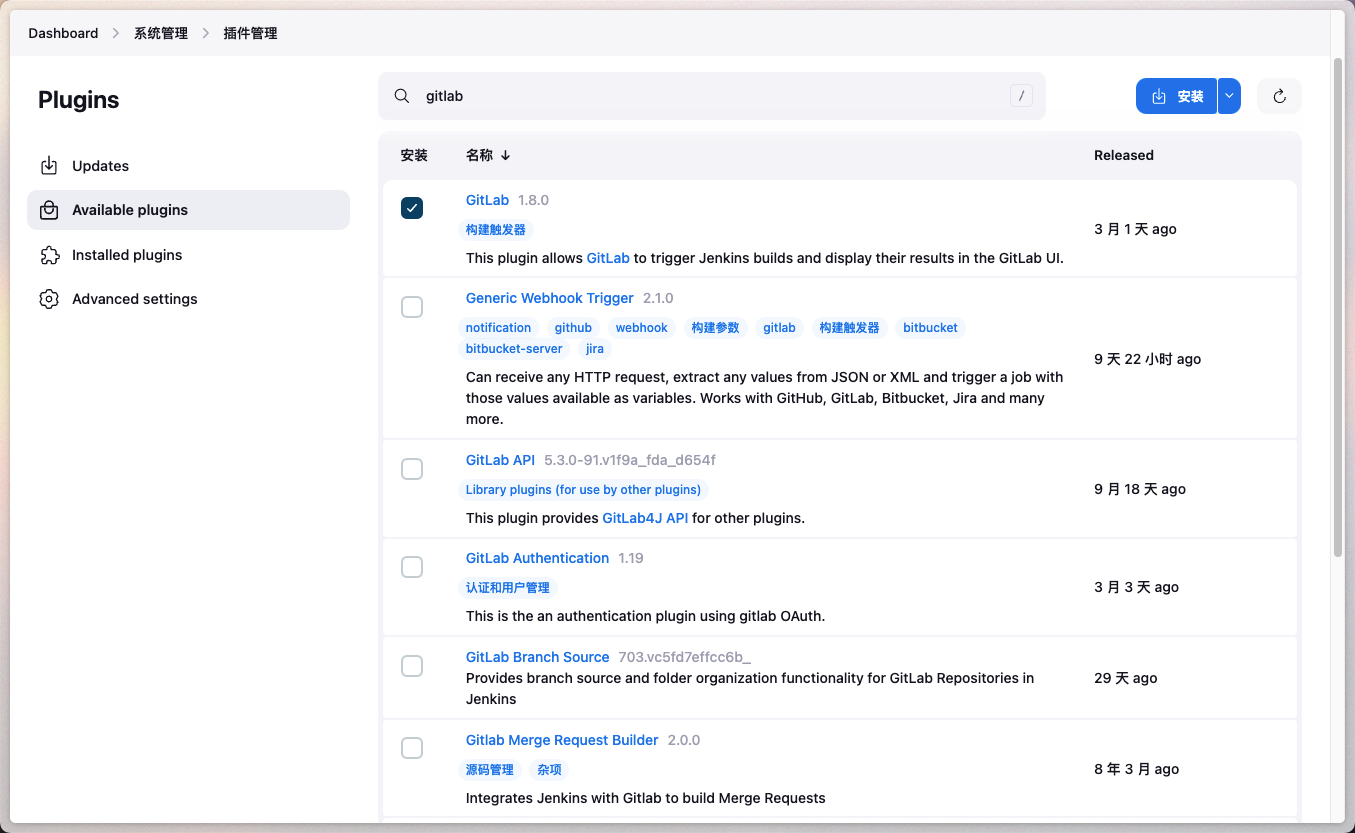Click the 安装 install button
Screen dimensions: 1355x833
point(1176,96)
